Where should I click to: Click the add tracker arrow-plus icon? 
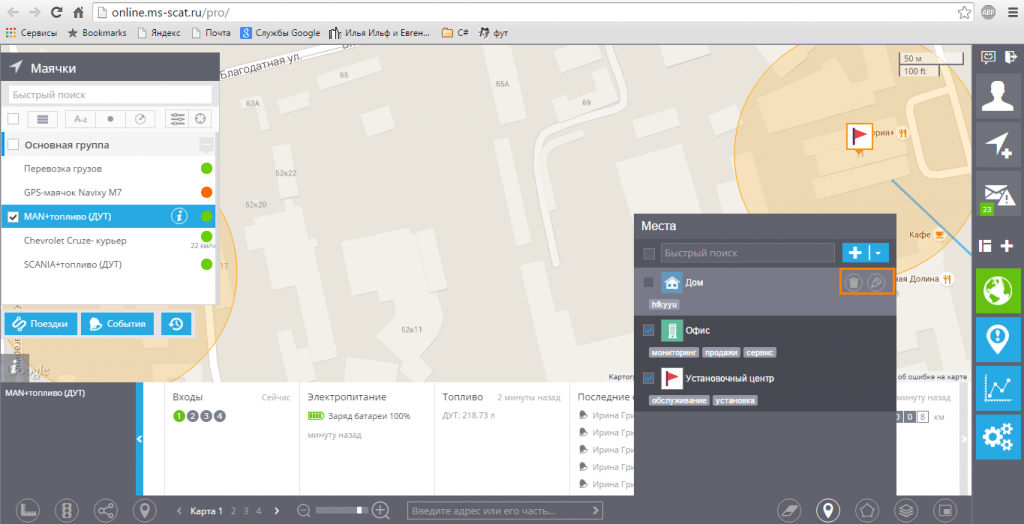[x=998, y=144]
